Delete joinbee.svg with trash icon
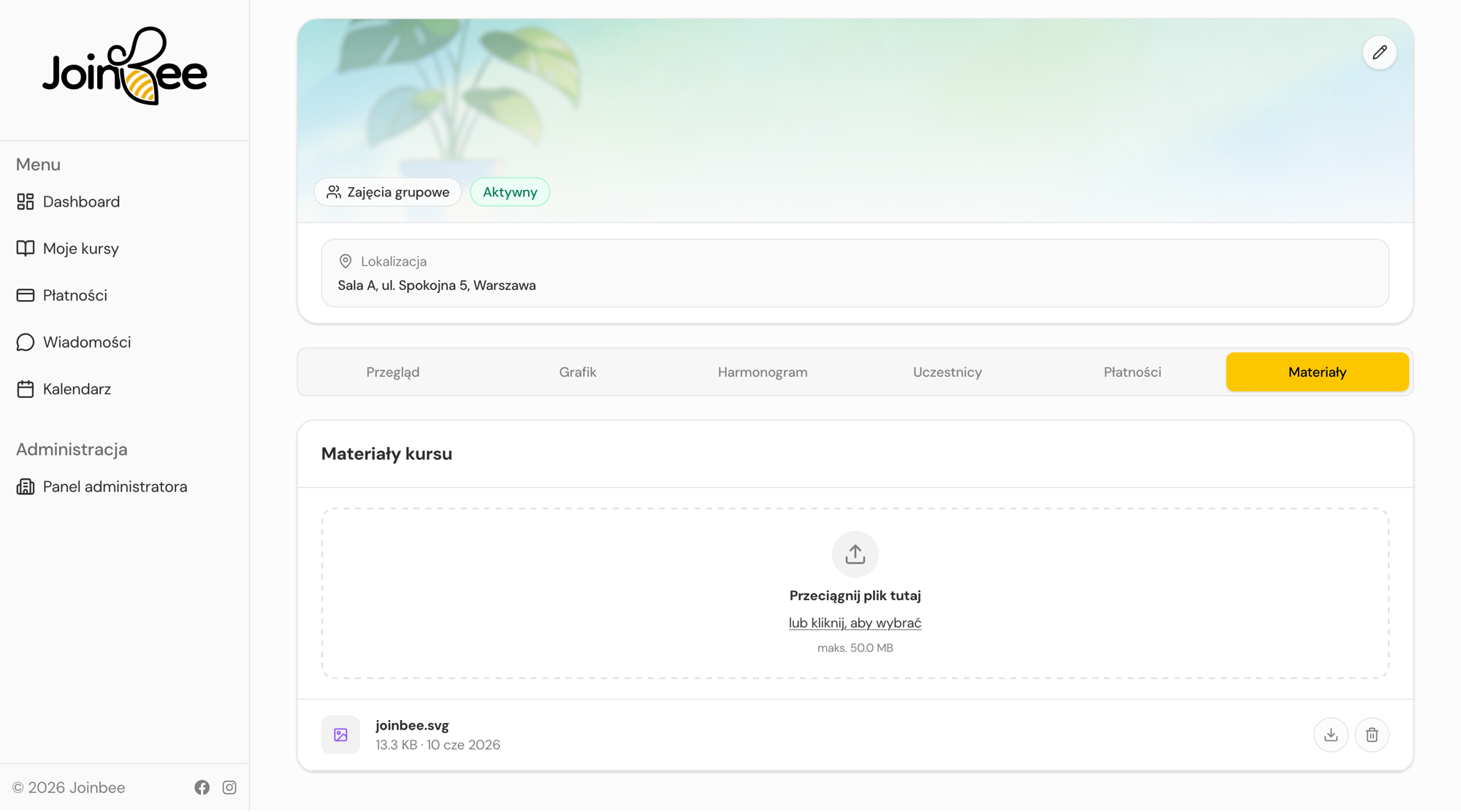 click(x=1371, y=735)
